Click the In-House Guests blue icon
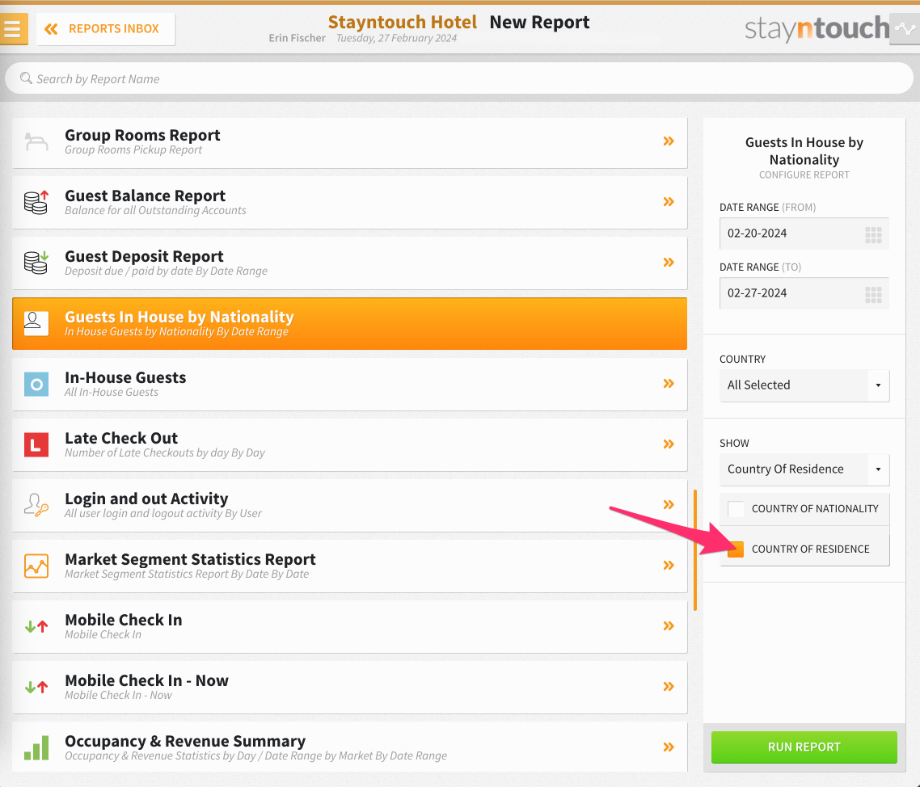This screenshot has height=787, width=920. 36,384
